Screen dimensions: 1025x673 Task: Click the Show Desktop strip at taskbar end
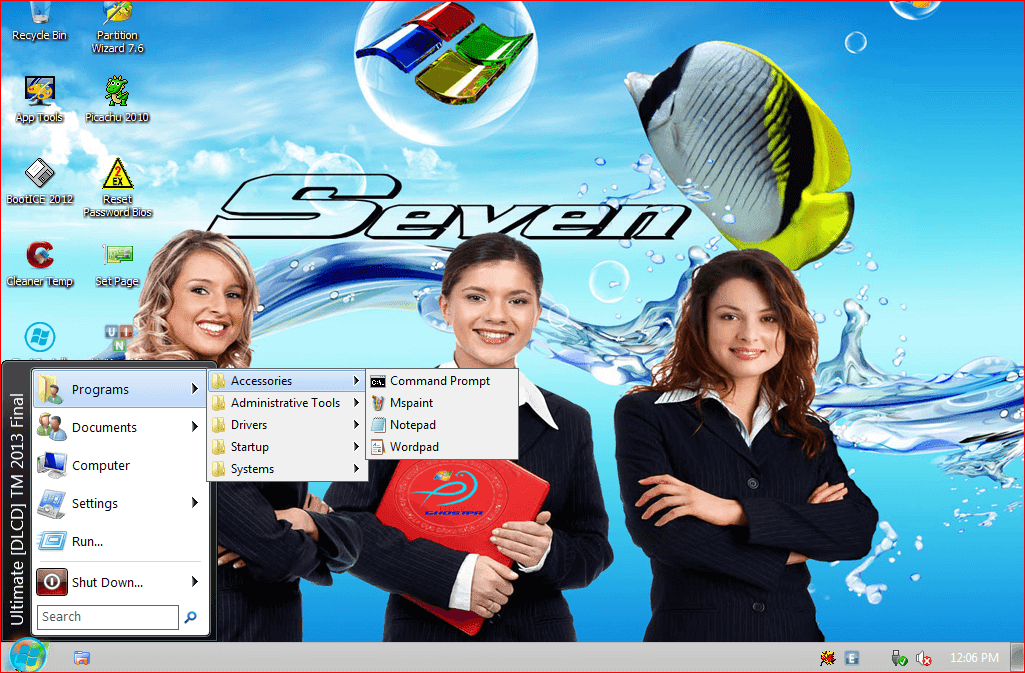pos(1017,657)
